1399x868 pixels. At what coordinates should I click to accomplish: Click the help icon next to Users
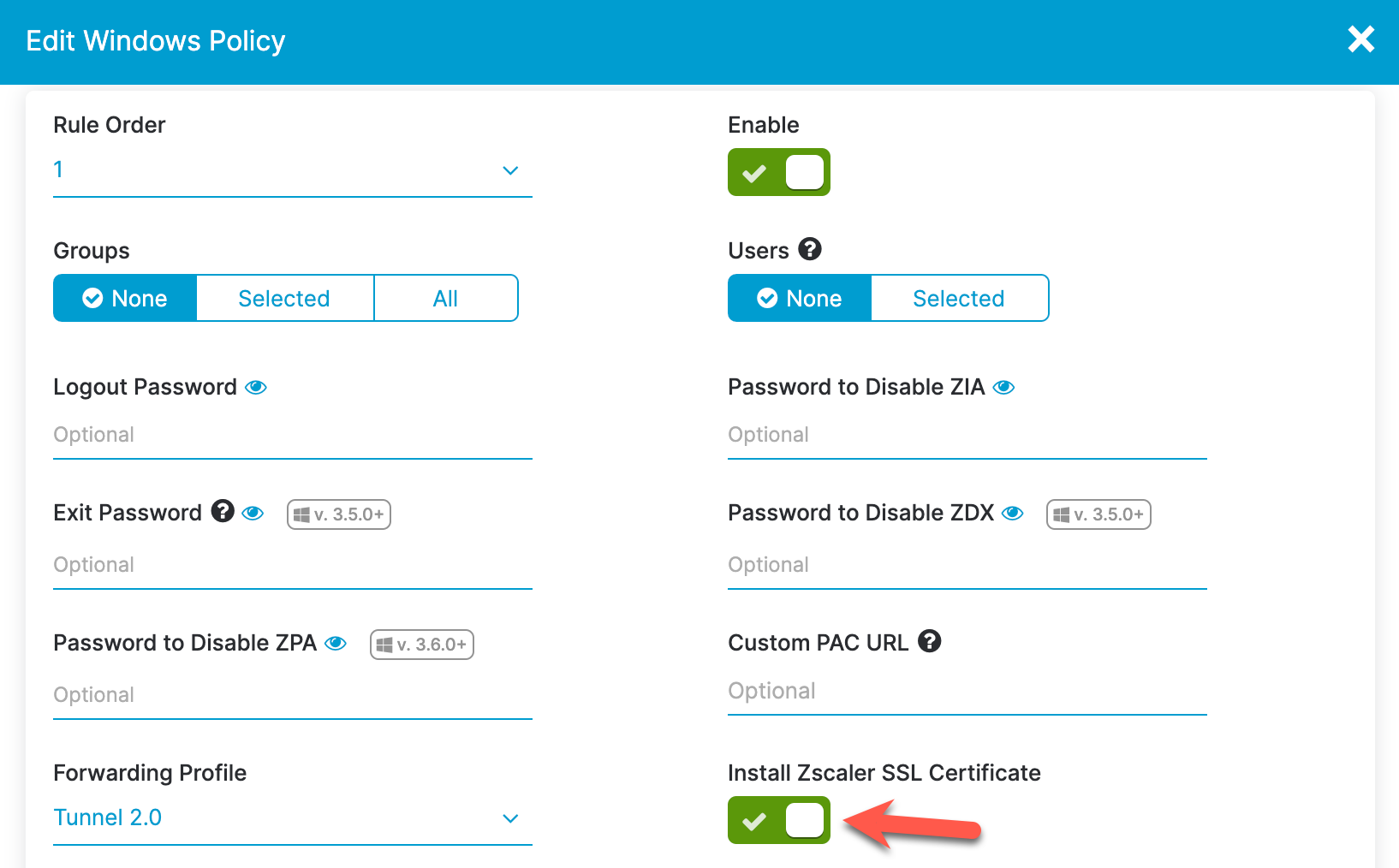pyautogui.click(x=811, y=250)
